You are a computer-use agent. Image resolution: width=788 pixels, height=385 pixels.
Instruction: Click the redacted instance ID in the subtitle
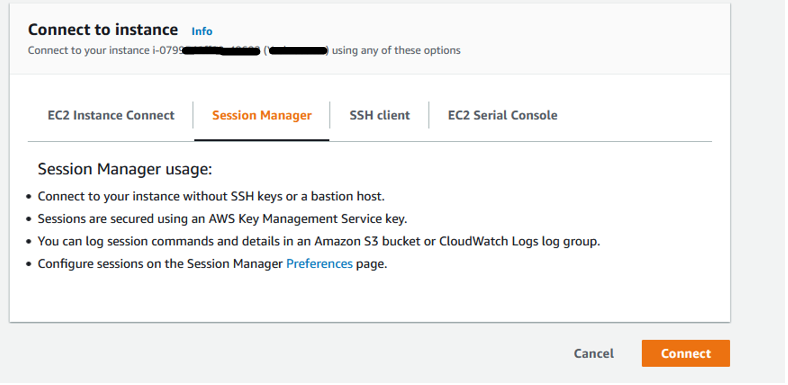(204, 50)
